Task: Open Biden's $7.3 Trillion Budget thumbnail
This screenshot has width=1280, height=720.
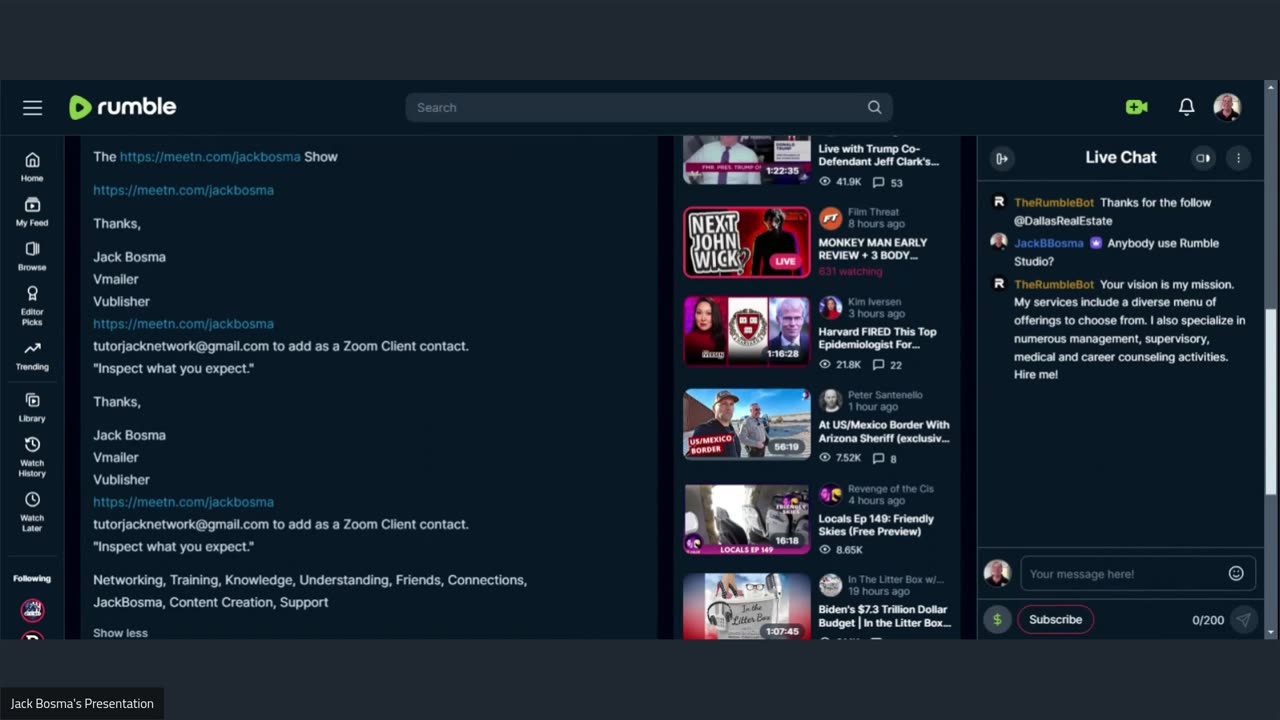Action: click(x=747, y=606)
